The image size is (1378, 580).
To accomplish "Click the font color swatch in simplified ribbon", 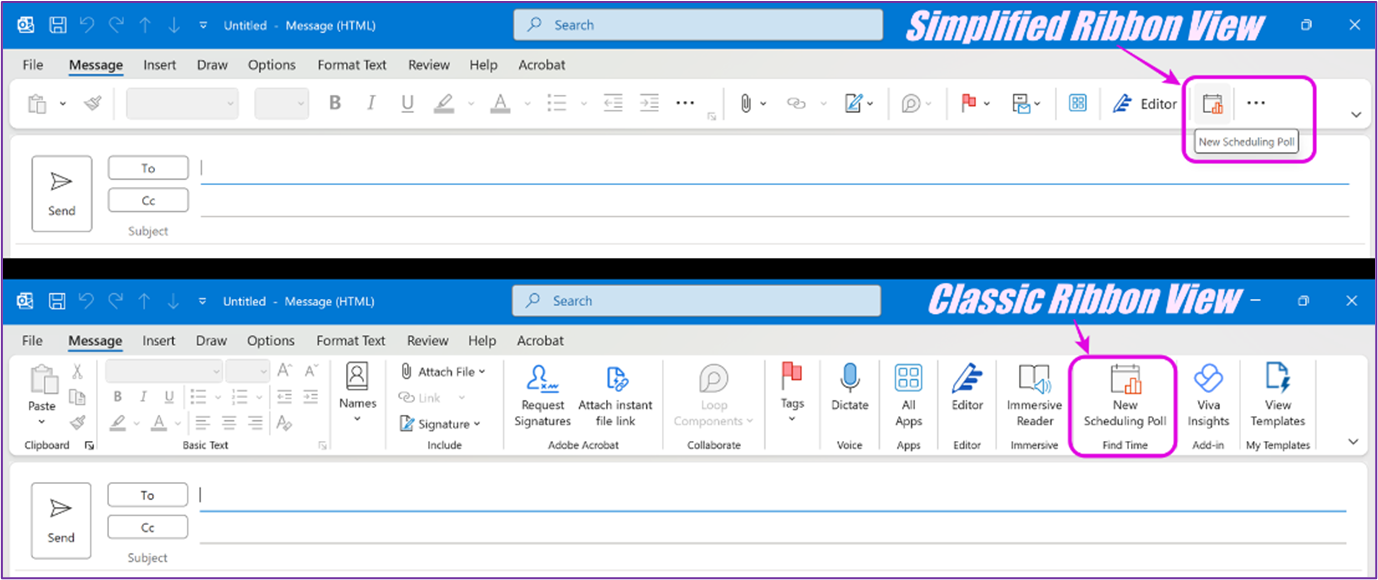I will point(499,103).
